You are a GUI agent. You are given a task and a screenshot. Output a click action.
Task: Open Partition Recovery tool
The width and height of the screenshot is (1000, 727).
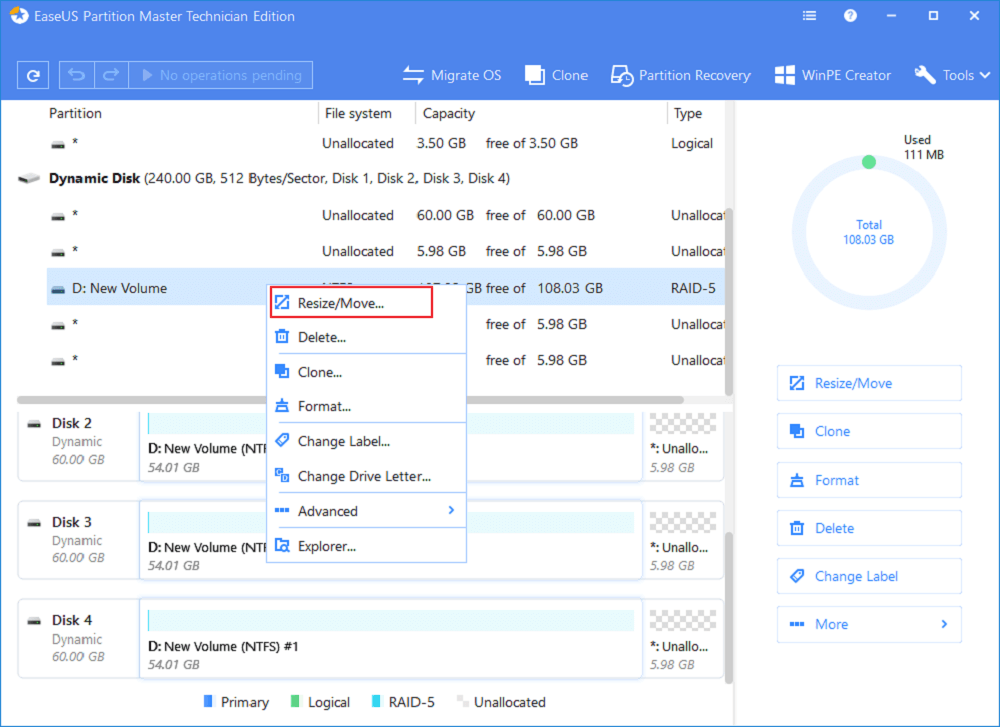coord(680,75)
